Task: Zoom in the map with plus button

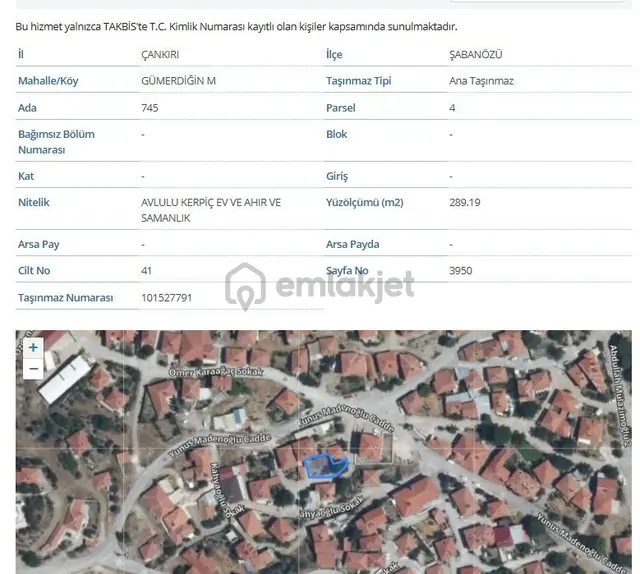Action: (33, 348)
